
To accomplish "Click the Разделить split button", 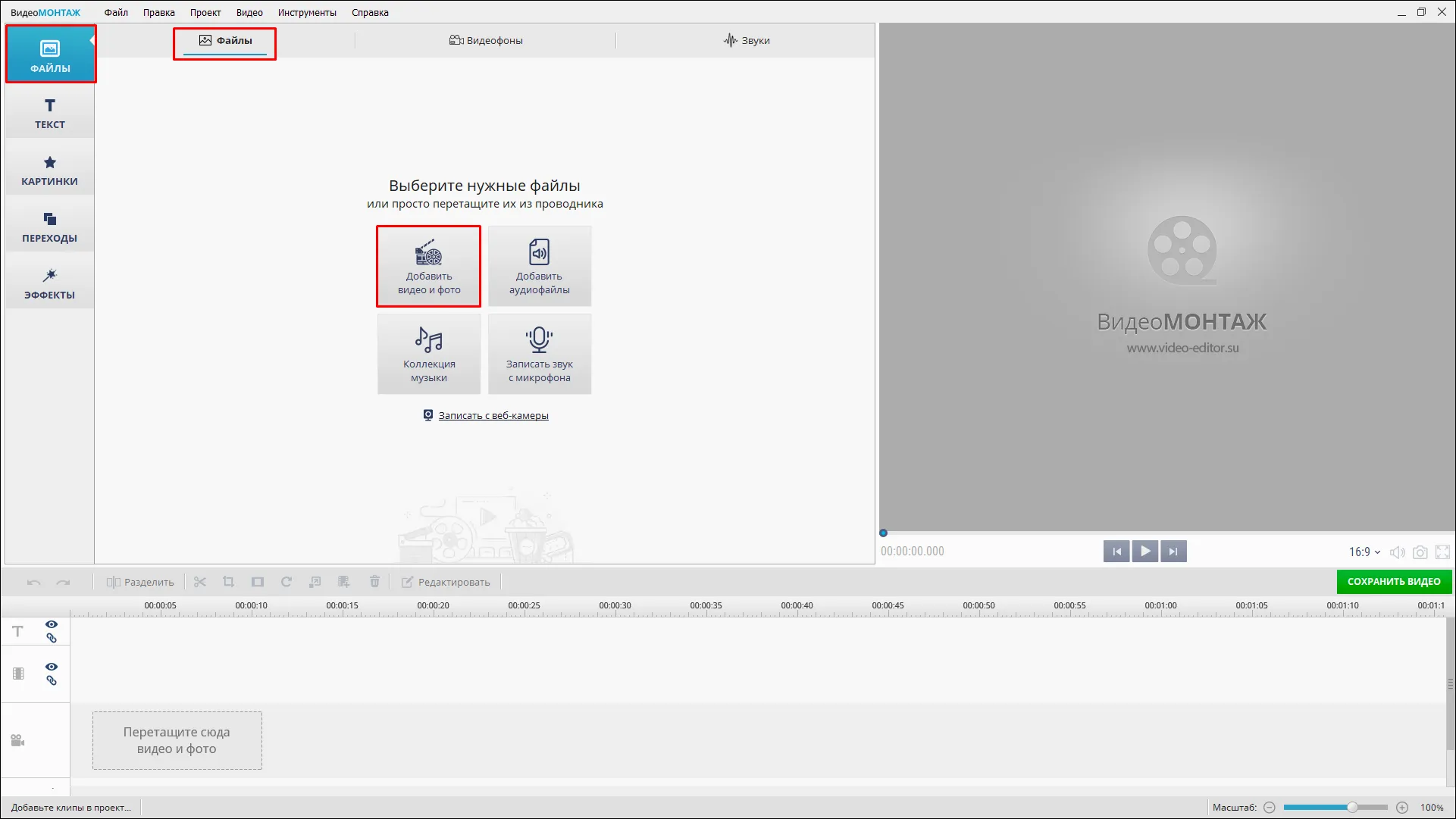I will [x=140, y=582].
